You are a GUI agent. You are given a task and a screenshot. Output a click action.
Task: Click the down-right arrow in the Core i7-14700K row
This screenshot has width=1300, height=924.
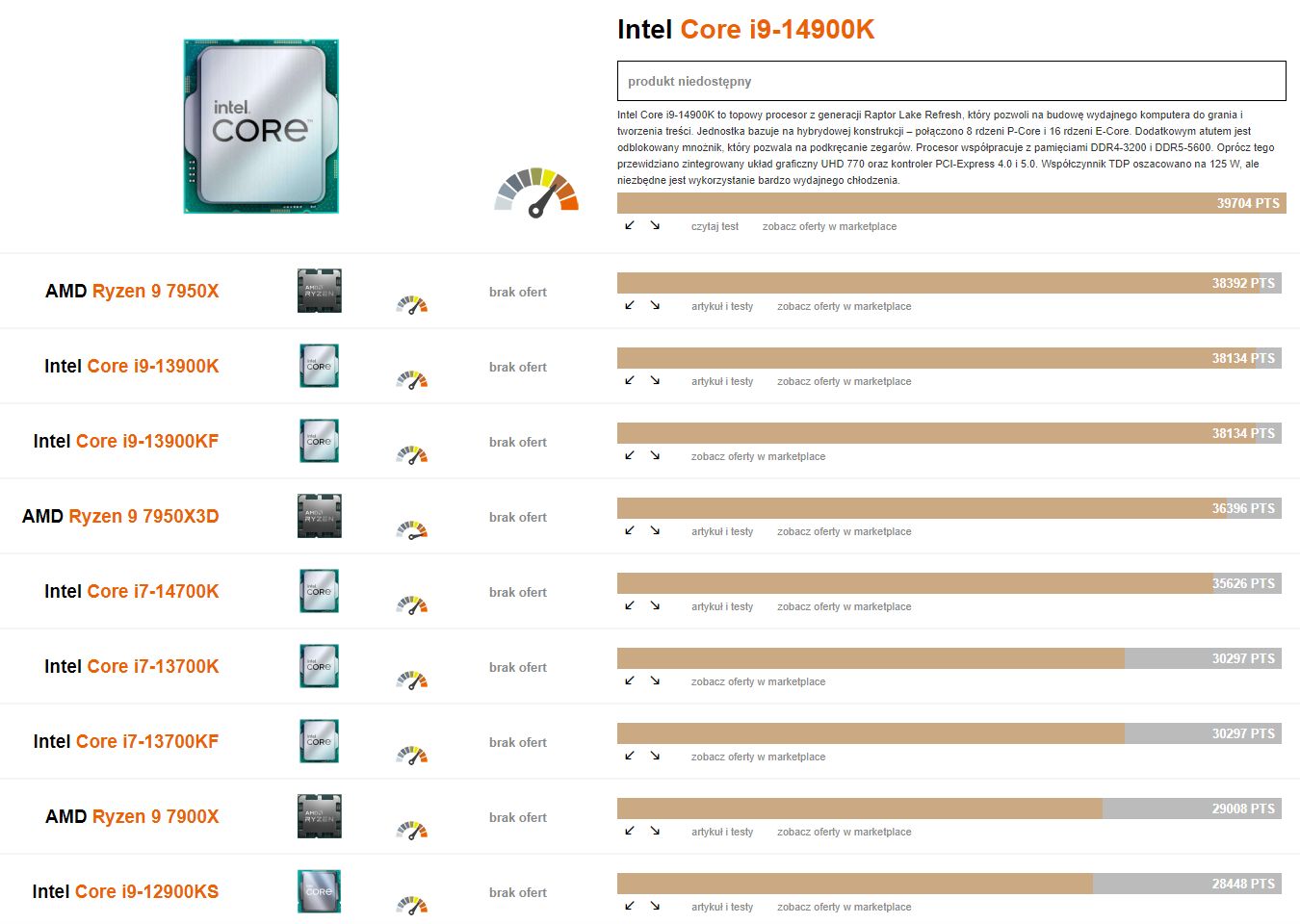pyautogui.click(x=655, y=605)
